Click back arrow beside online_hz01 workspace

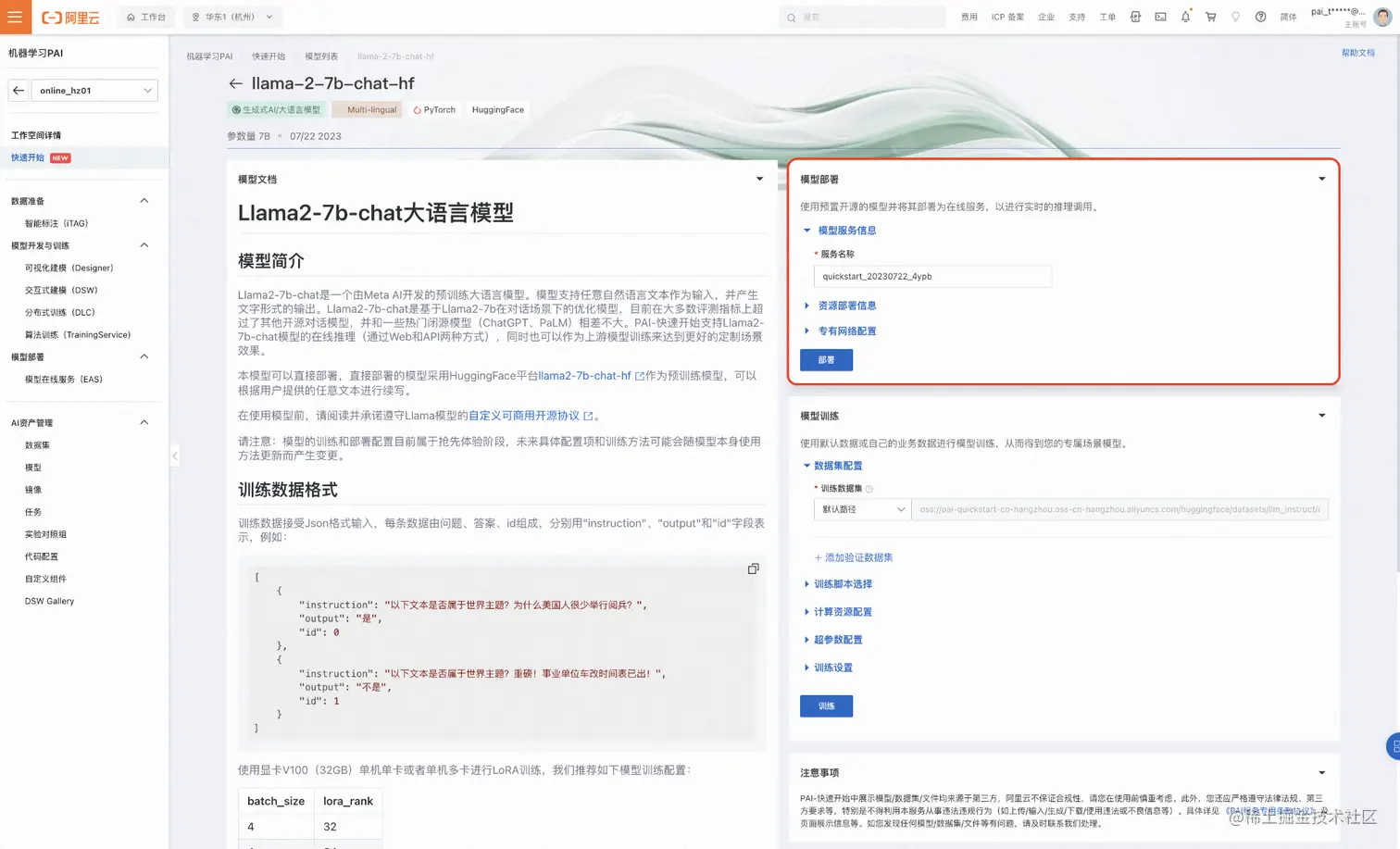[x=19, y=90]
